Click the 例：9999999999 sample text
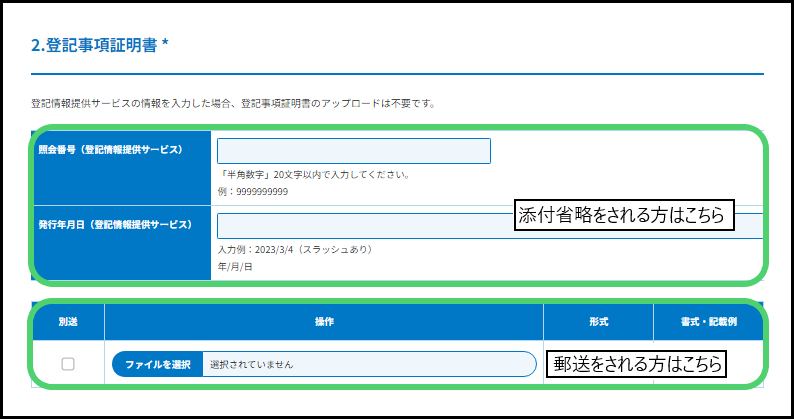This screenshot has height=419, width=795. click(253, 191)
